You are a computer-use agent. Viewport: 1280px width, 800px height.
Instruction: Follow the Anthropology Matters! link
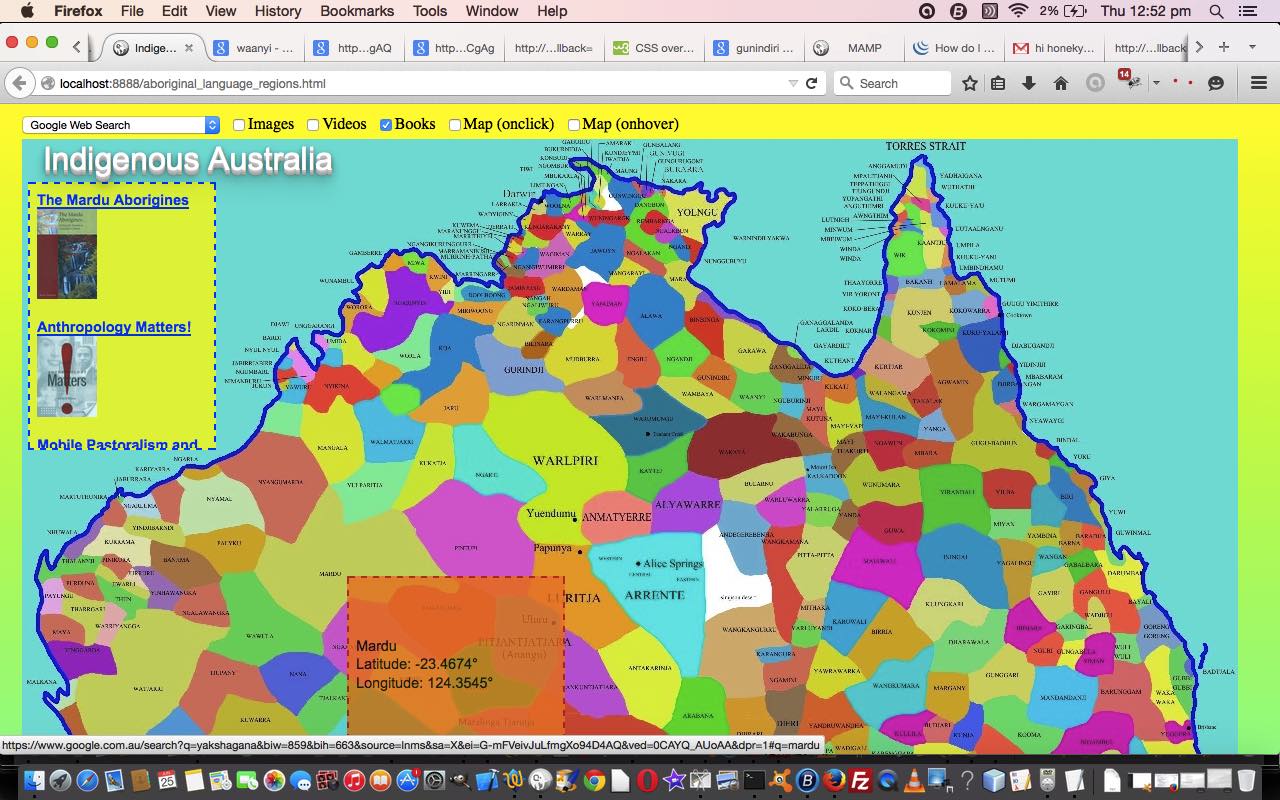[113, 327]
